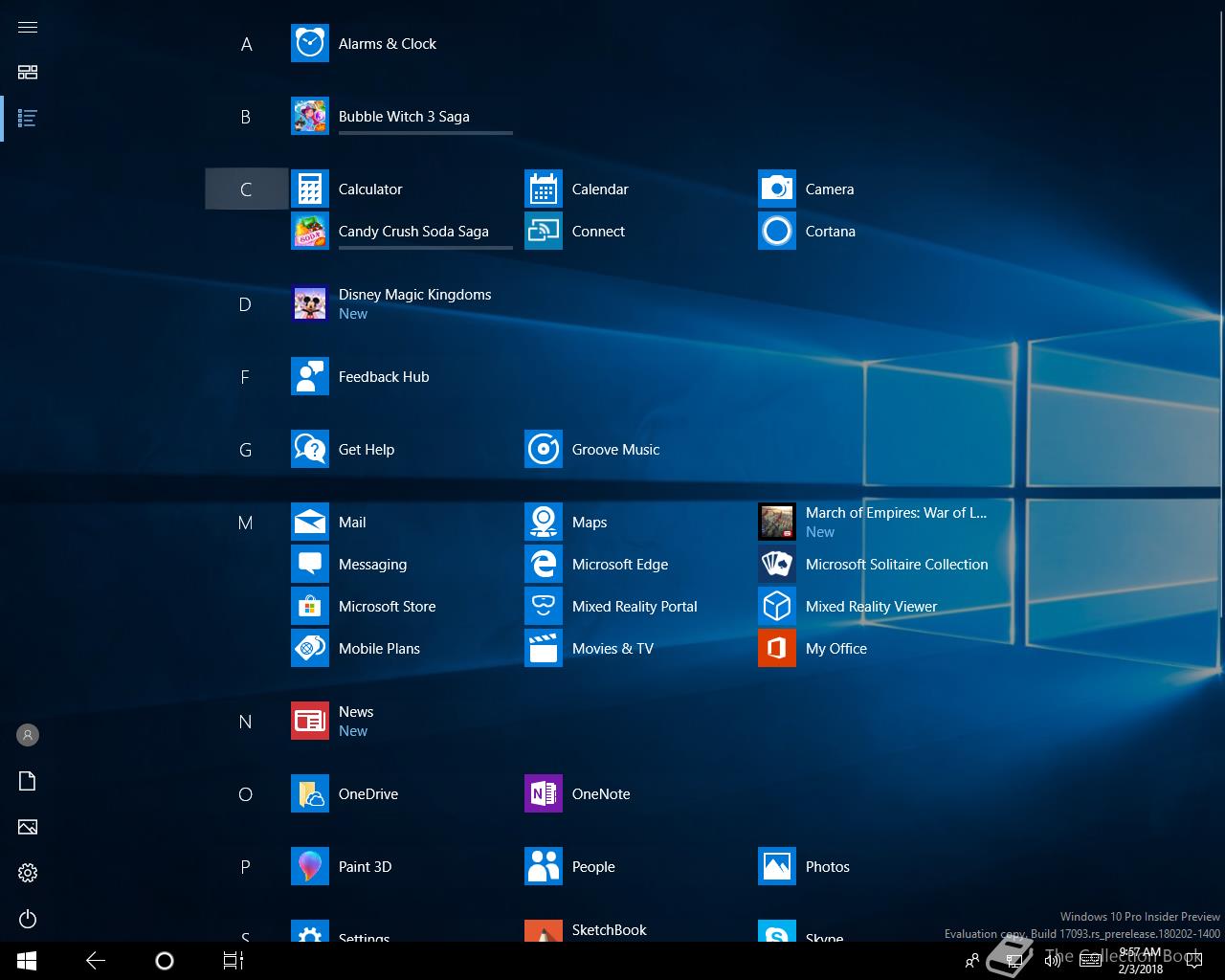This screenshot has height=980, width=1225.
Task: Select the letter P section header
Action: tap(246, 867)
